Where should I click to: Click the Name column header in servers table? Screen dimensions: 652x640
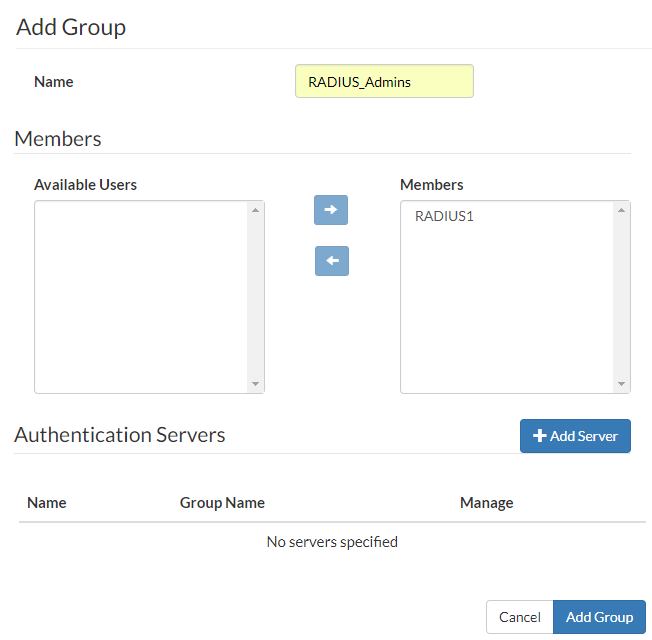pyautogui.click(x=47, y=502)
